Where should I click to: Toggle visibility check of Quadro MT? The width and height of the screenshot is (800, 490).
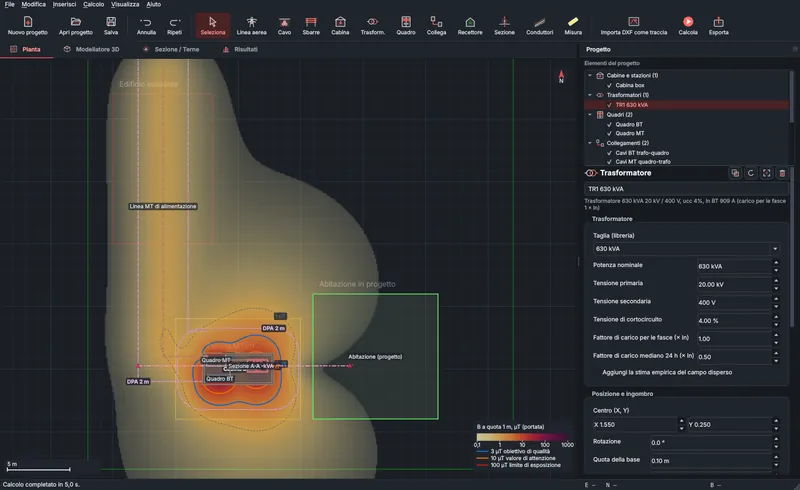pyautogui.click(x=609, y=133)
